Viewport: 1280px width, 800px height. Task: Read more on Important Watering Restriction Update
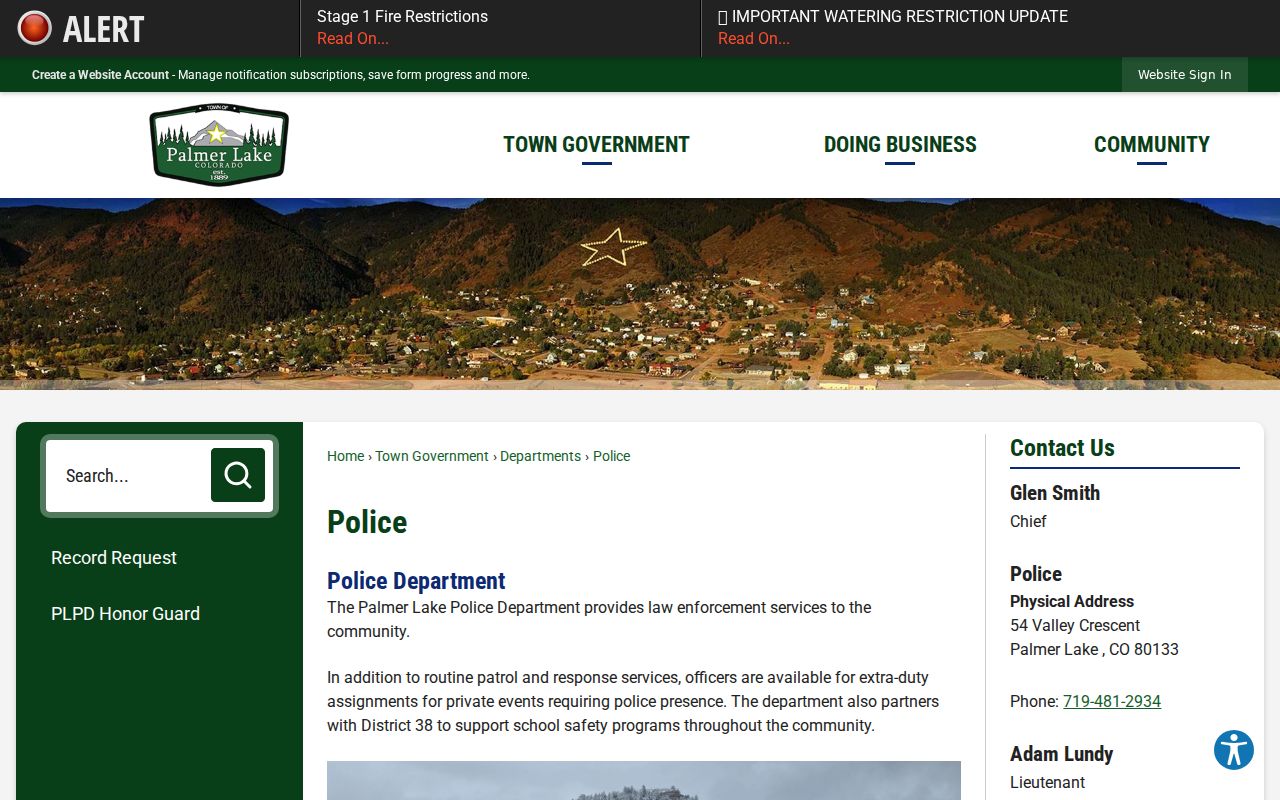754,39
